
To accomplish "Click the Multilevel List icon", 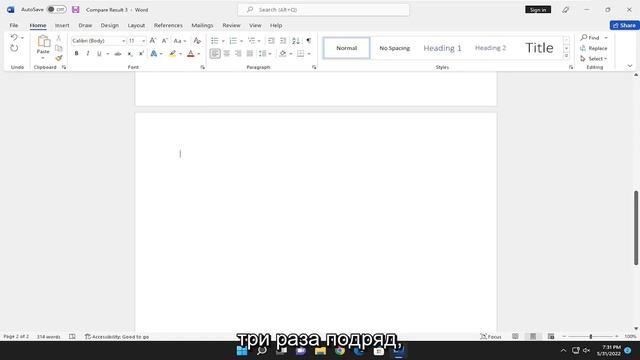I will (x=251, y=40).
